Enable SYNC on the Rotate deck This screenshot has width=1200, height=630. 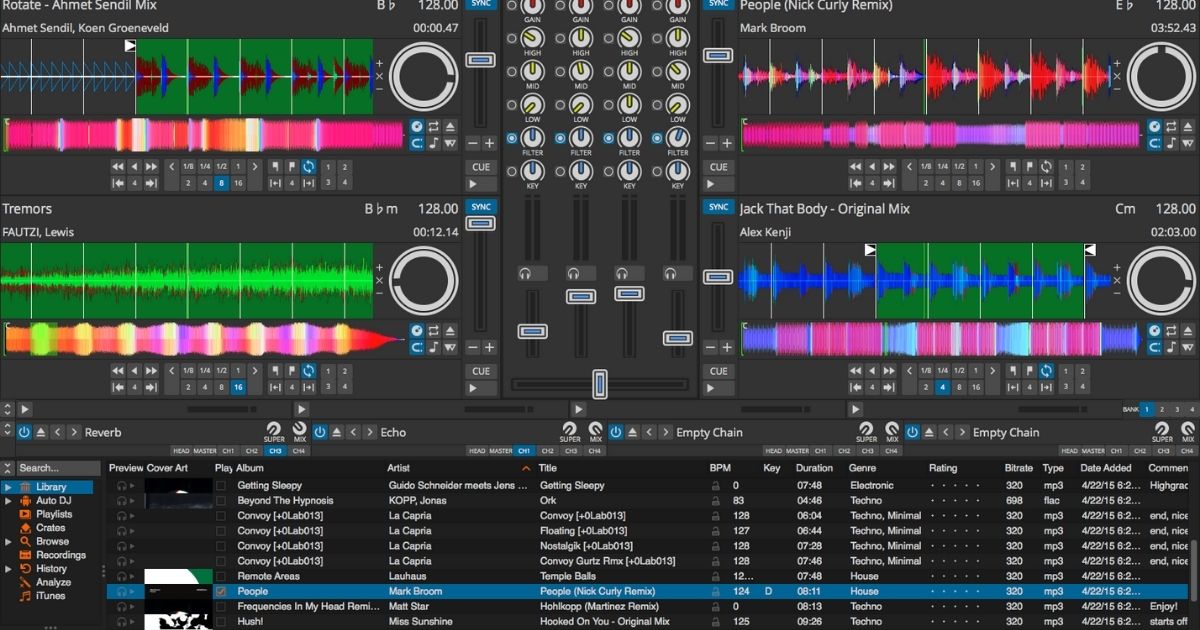click(481, 5)
